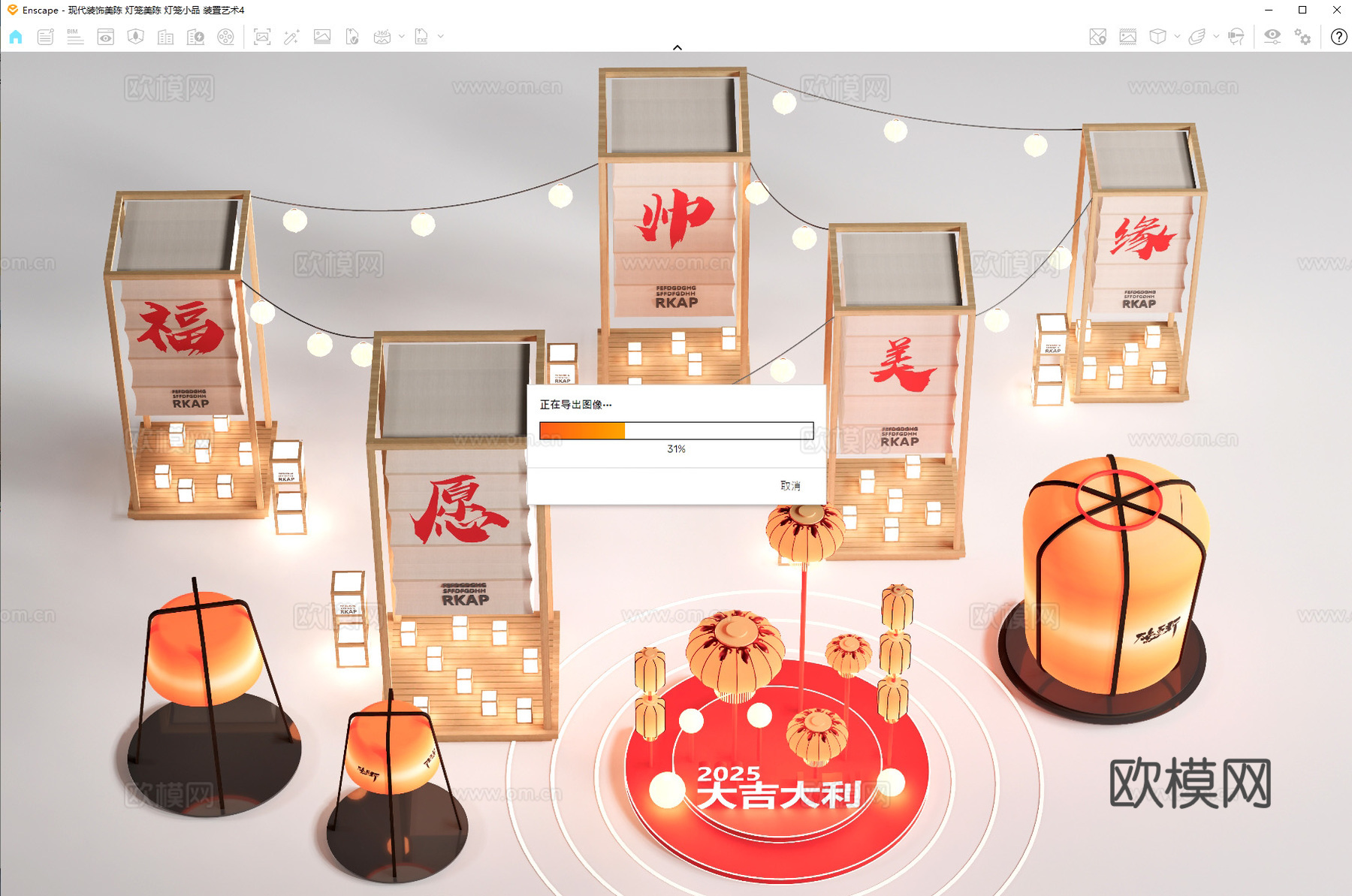The width and height of the screenshot is (1352, 896).
Task: Click the orange export progress bar
Action: point(677,430)
